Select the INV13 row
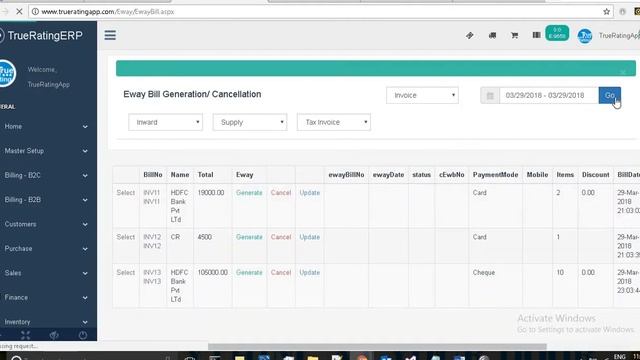 (x=125, y=273)
